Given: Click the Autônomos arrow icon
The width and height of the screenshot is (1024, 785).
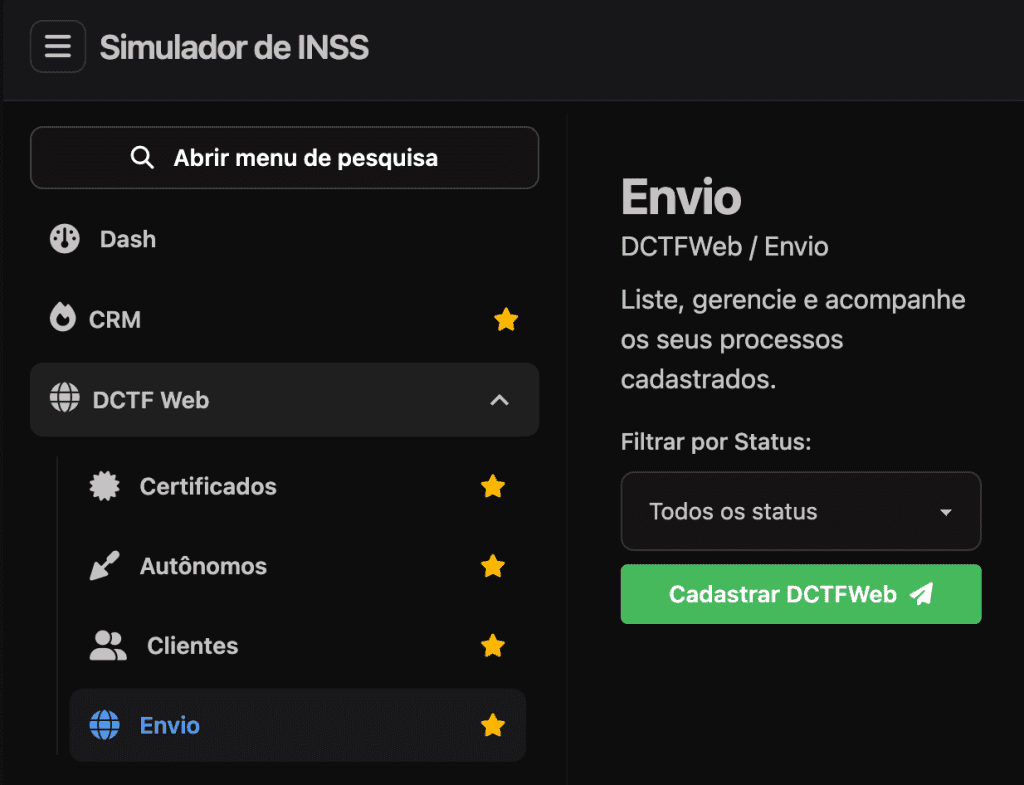Looking at the screenshot, I should click(x=105, y=566).
